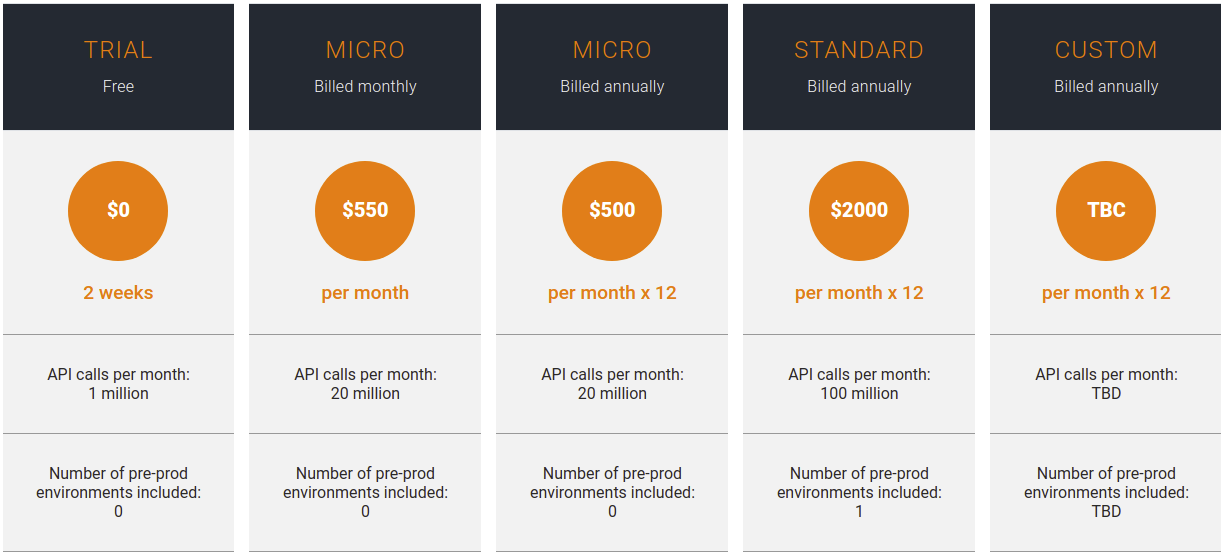Select the CUSTOM plan header

point(1106,67)
